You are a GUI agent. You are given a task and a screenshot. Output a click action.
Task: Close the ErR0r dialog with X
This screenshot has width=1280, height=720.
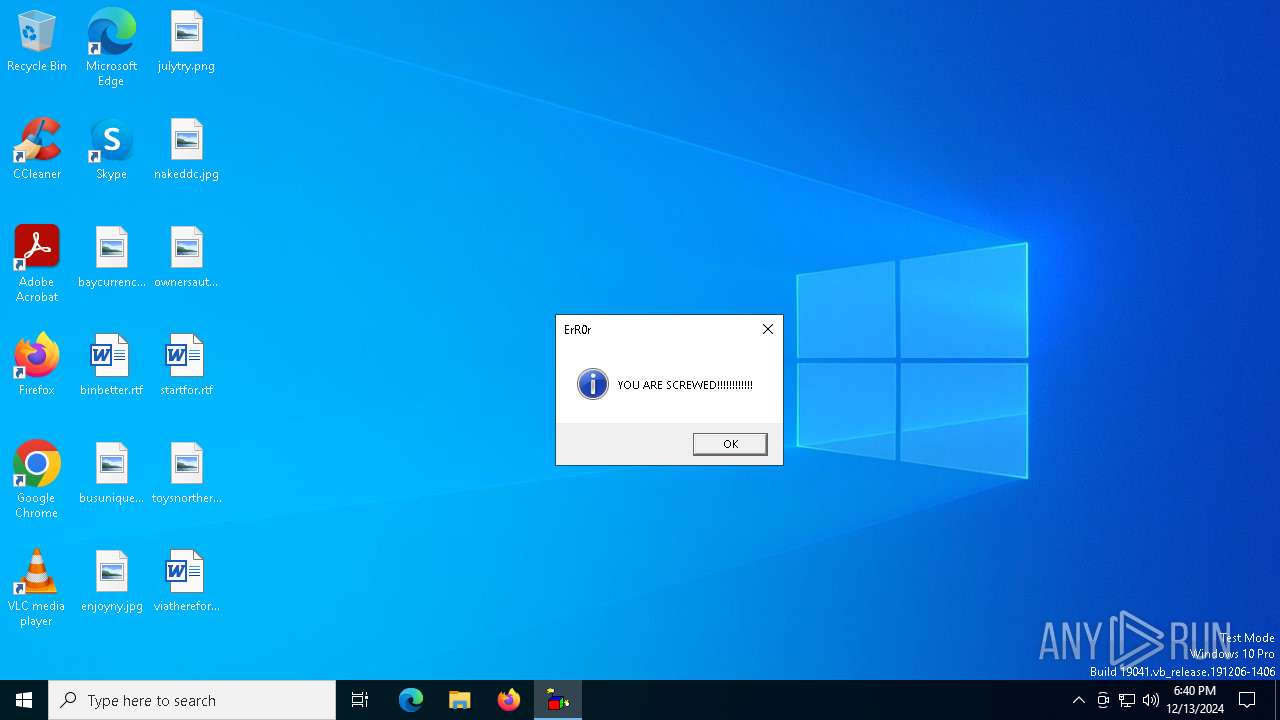(x=768, y=329)
